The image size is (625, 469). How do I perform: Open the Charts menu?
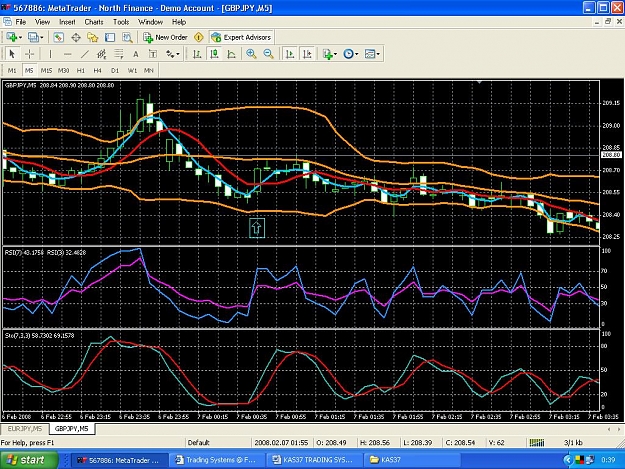click(94, 22)
